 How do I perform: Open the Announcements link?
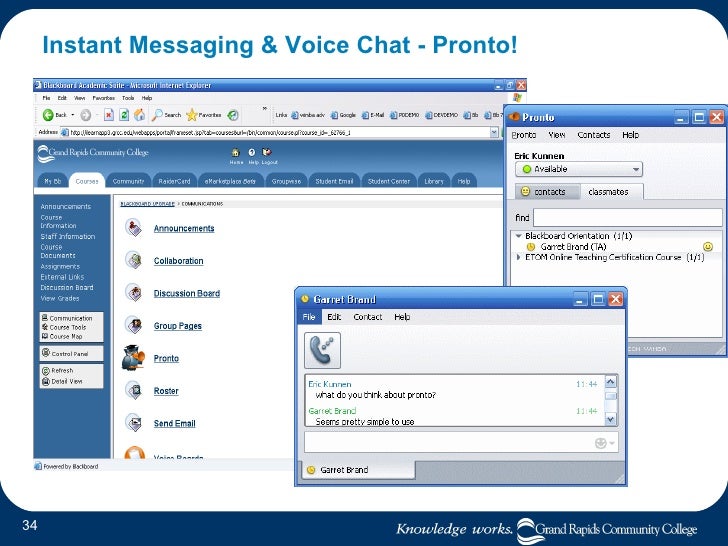click(184, 228)
